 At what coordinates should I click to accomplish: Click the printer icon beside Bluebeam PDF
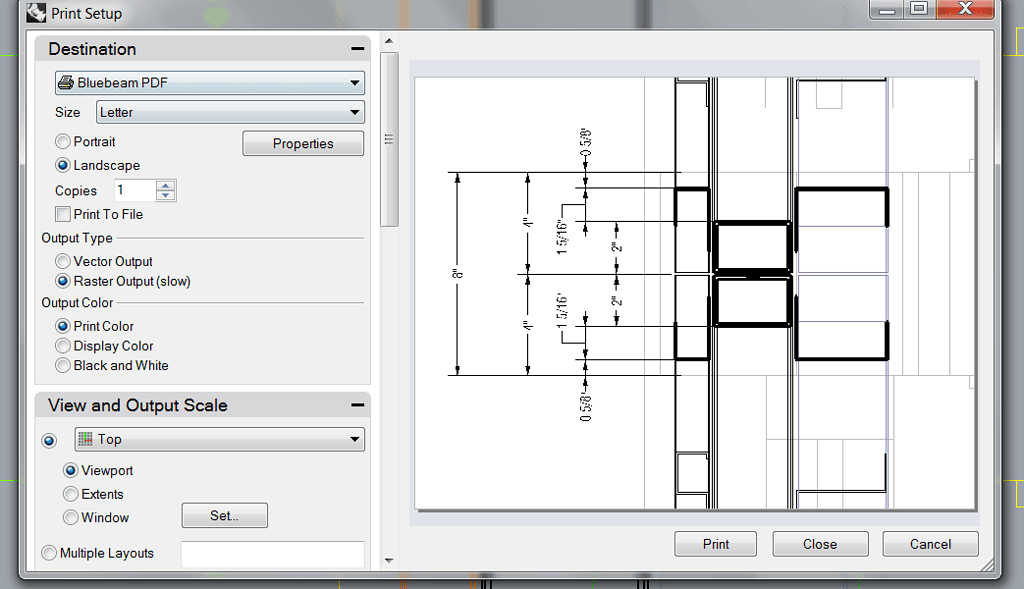[66, 83]
